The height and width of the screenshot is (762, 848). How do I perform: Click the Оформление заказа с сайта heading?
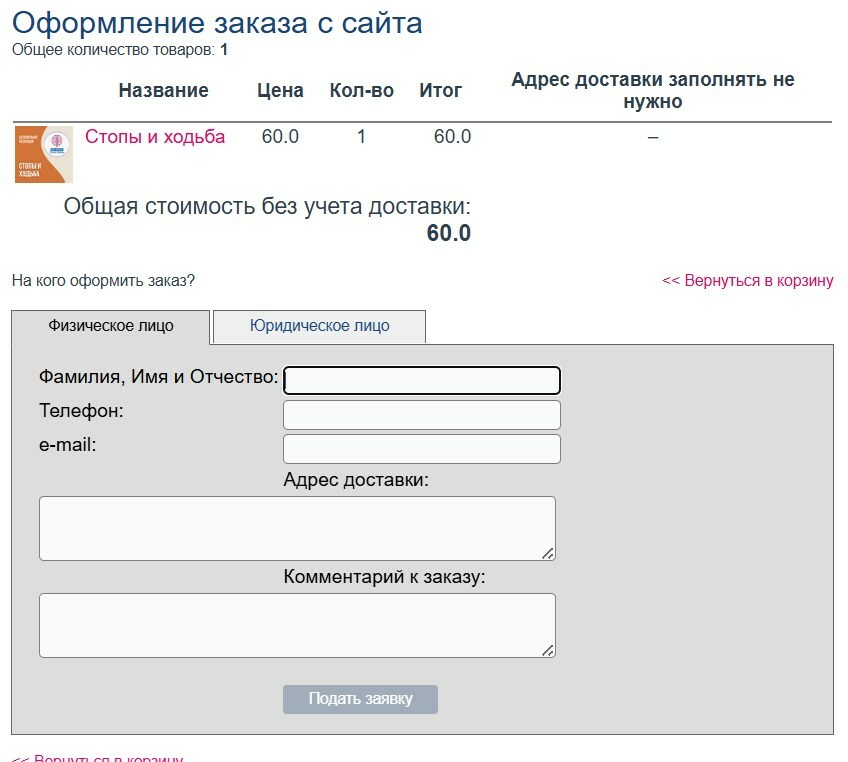click(217, 23)
